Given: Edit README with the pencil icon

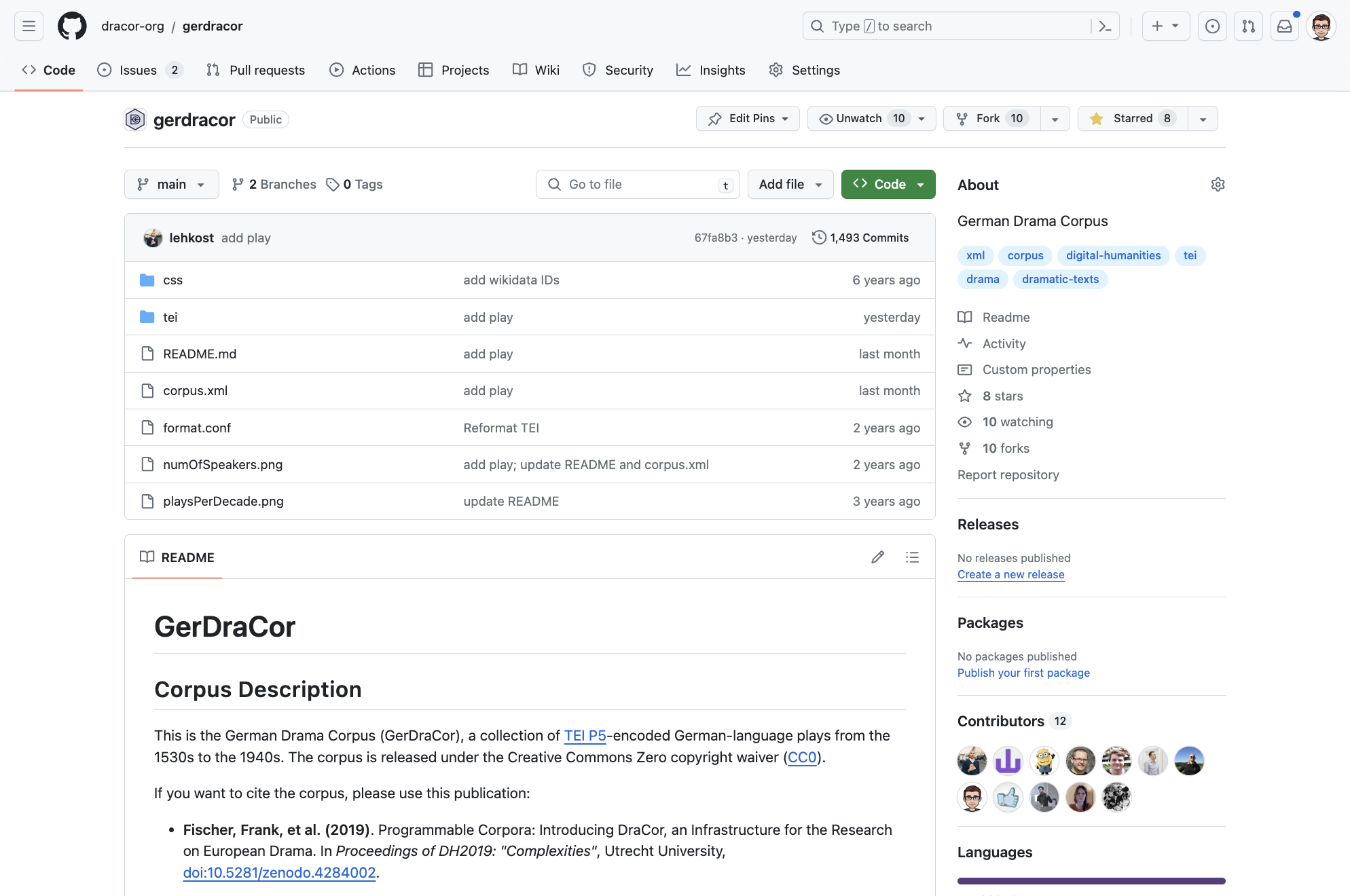Looking at the screenshot, I should [x=878, y=557].
